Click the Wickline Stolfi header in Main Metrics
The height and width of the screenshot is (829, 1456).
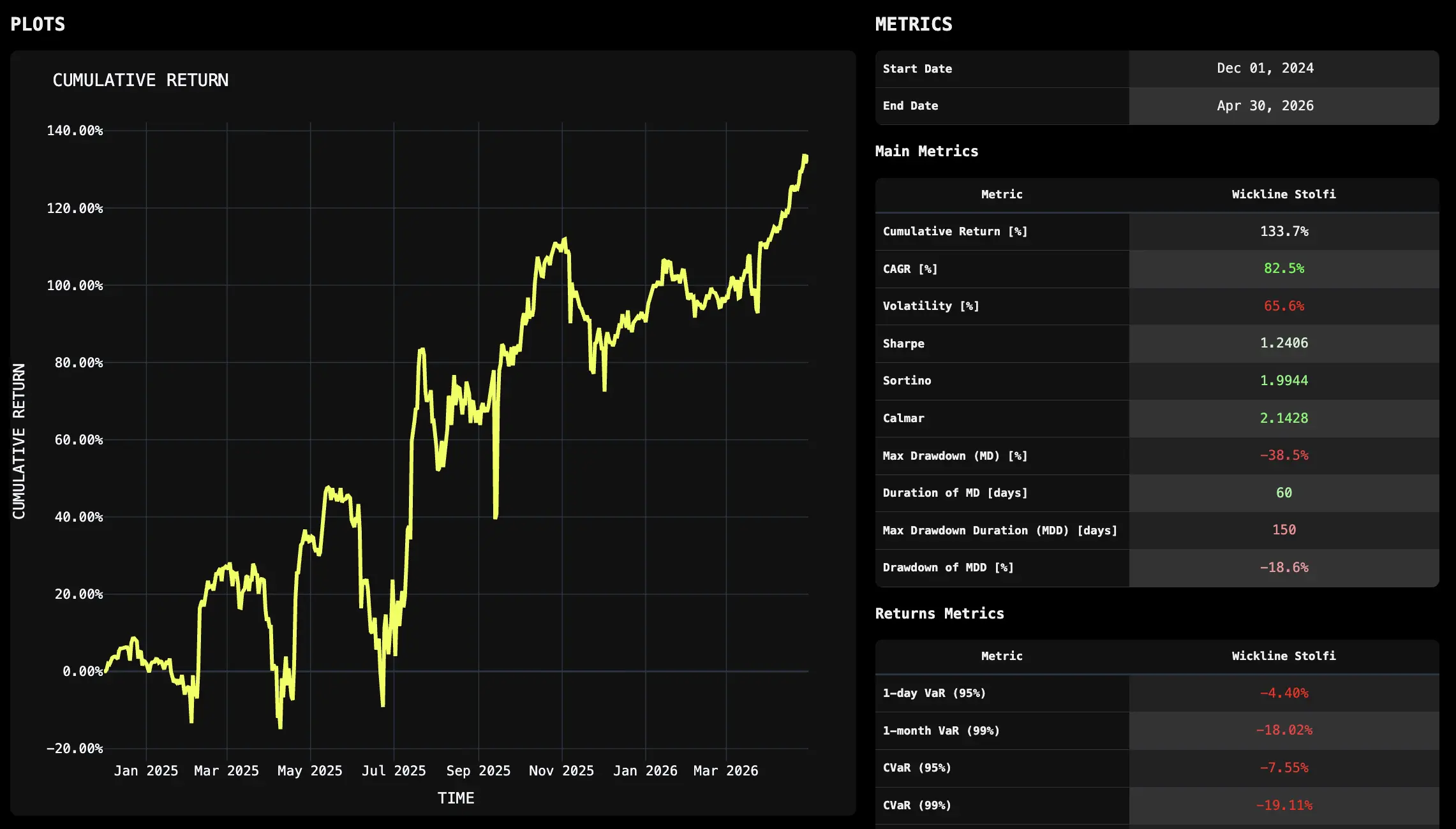point(1284,194)
